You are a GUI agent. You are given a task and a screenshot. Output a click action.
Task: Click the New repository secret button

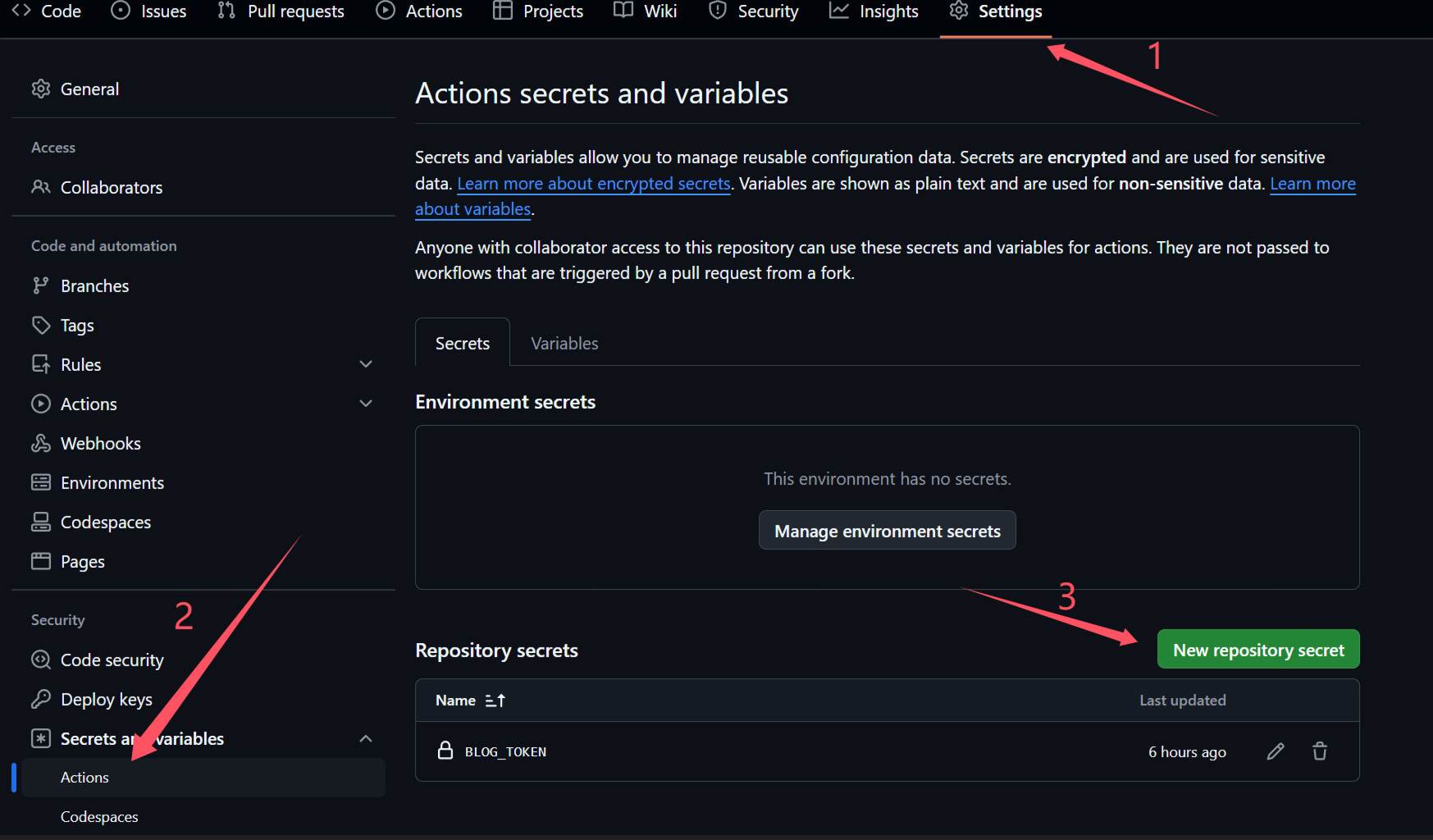pyautogui.click(x=1257, y=650)
